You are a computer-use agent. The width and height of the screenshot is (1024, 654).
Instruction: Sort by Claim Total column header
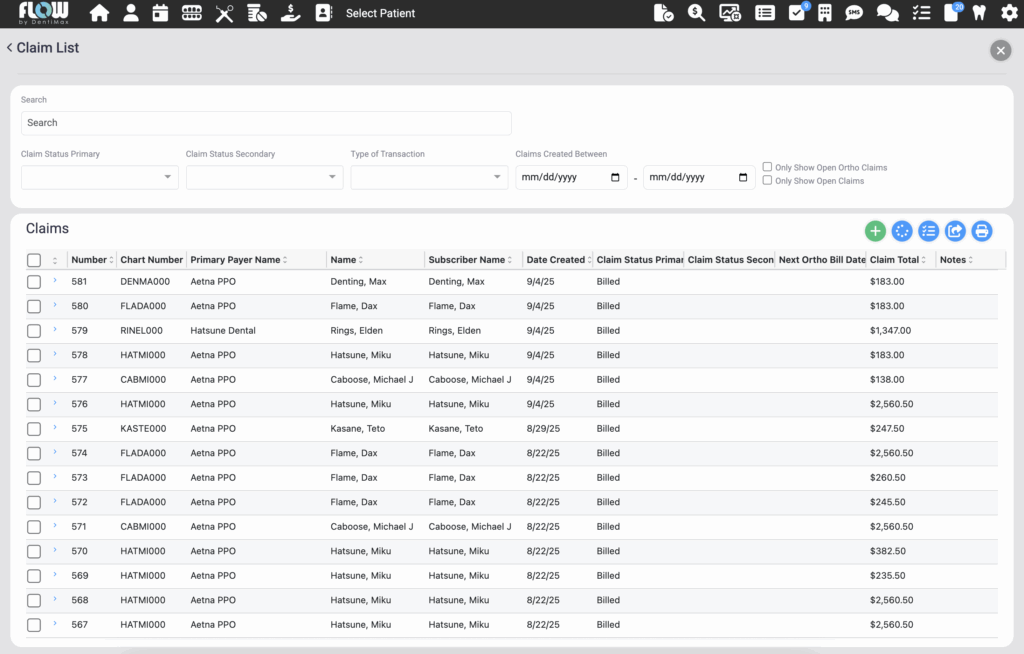click(x=894, y=260)
